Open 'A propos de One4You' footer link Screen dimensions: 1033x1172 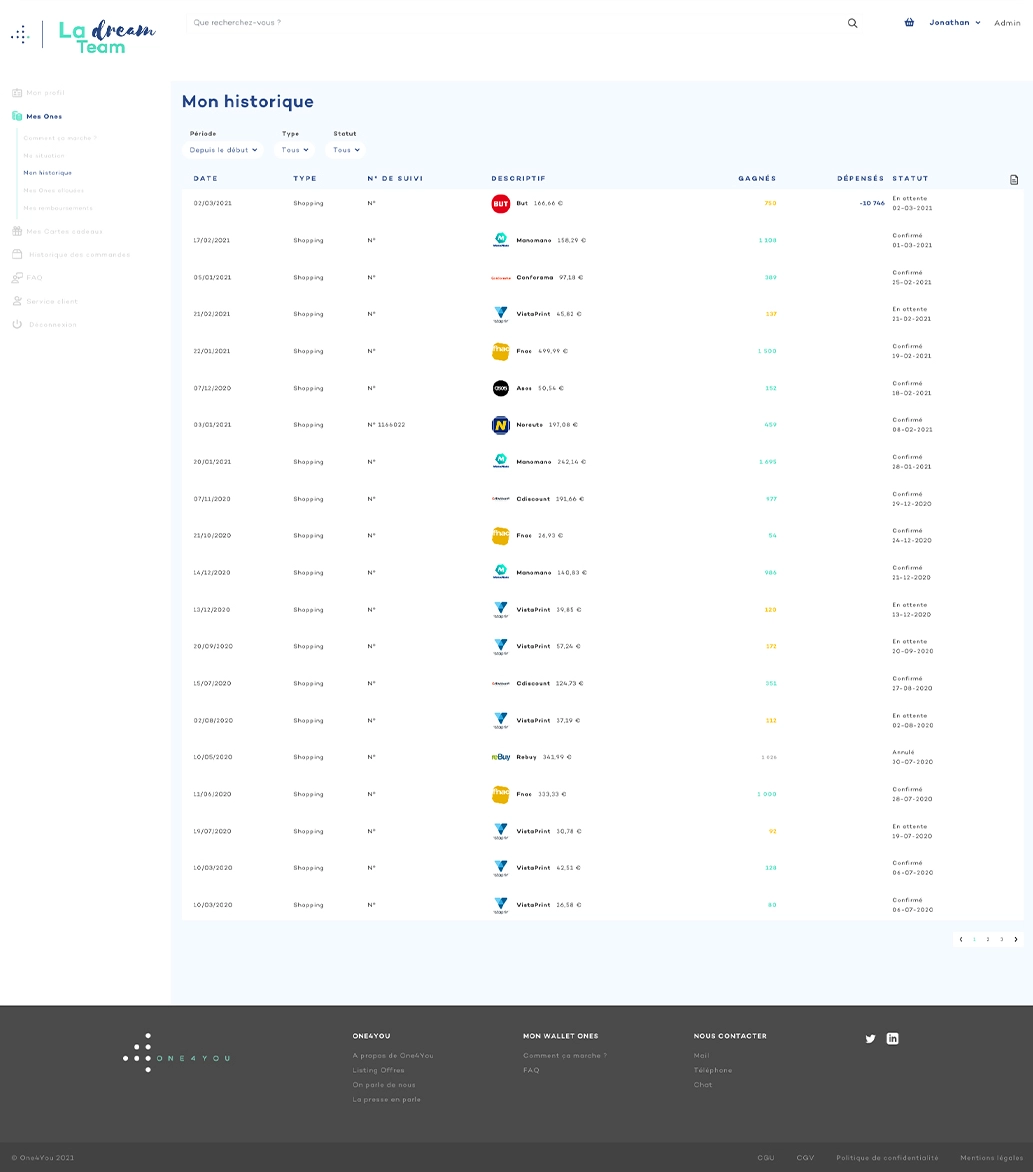pos(393,1055)
